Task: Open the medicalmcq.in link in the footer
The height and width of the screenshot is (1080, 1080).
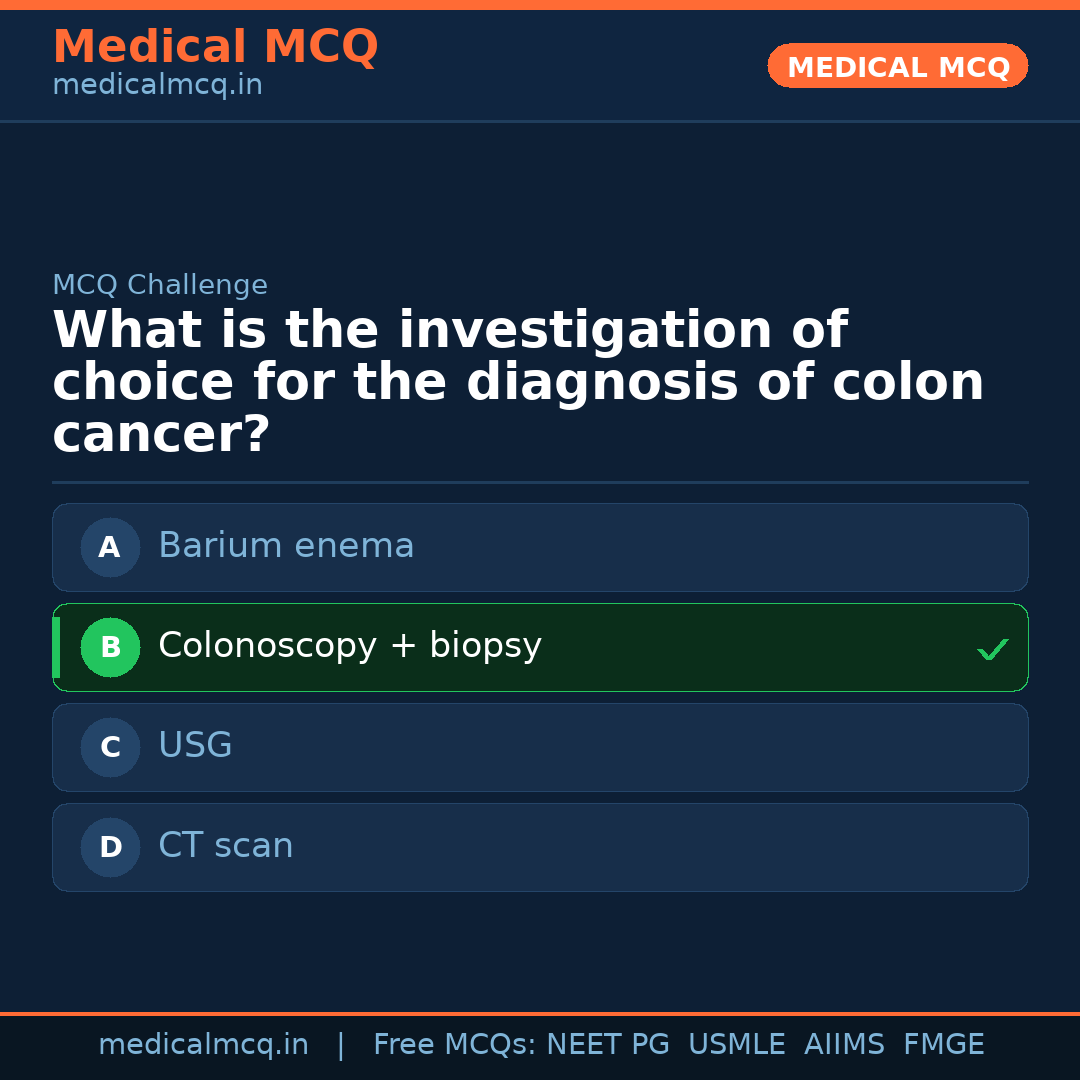Action: click(203, 1045)
